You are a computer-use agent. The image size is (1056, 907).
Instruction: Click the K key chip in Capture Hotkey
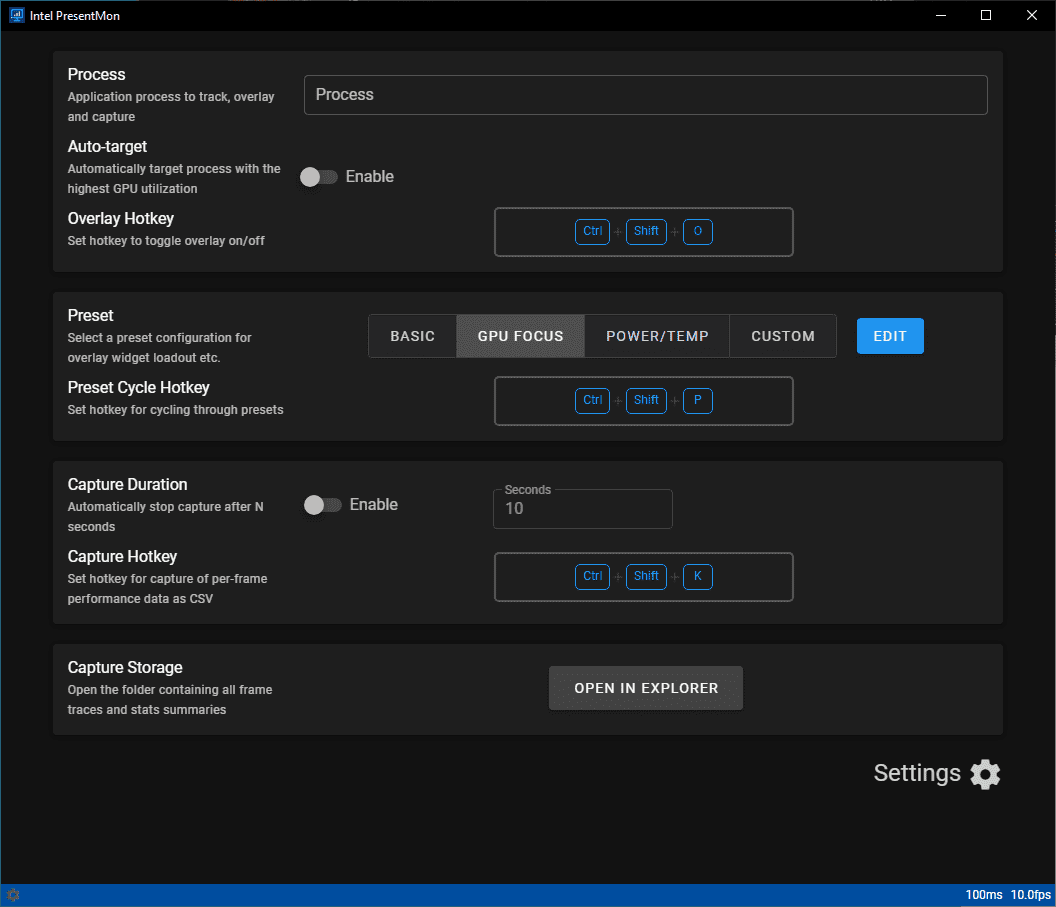(698, 576)
